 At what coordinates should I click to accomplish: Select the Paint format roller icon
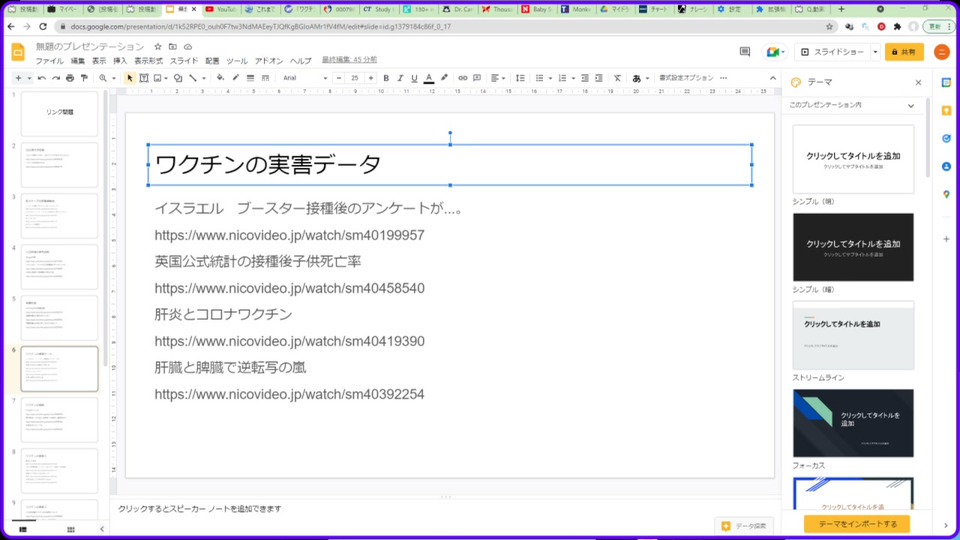click(x=84, y=78)
